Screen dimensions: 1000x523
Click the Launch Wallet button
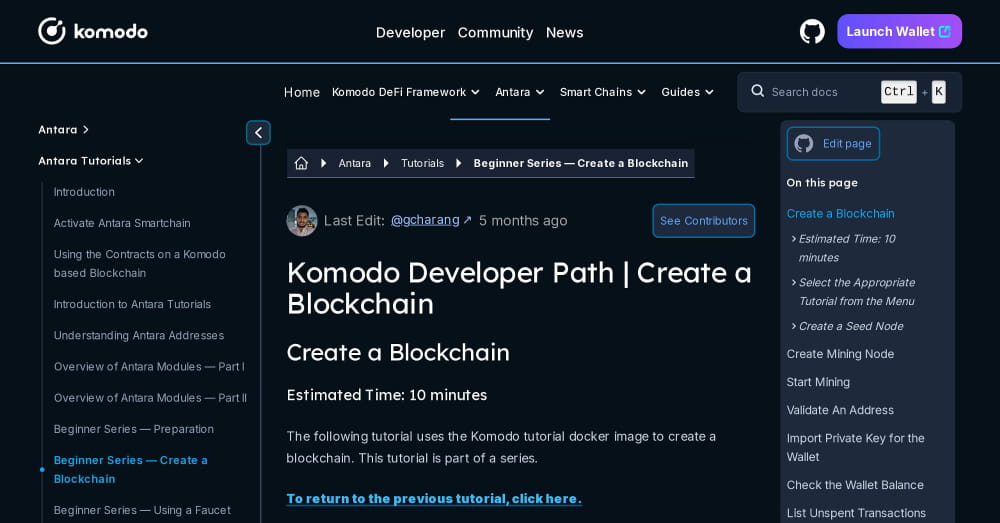tap(899, 31)
